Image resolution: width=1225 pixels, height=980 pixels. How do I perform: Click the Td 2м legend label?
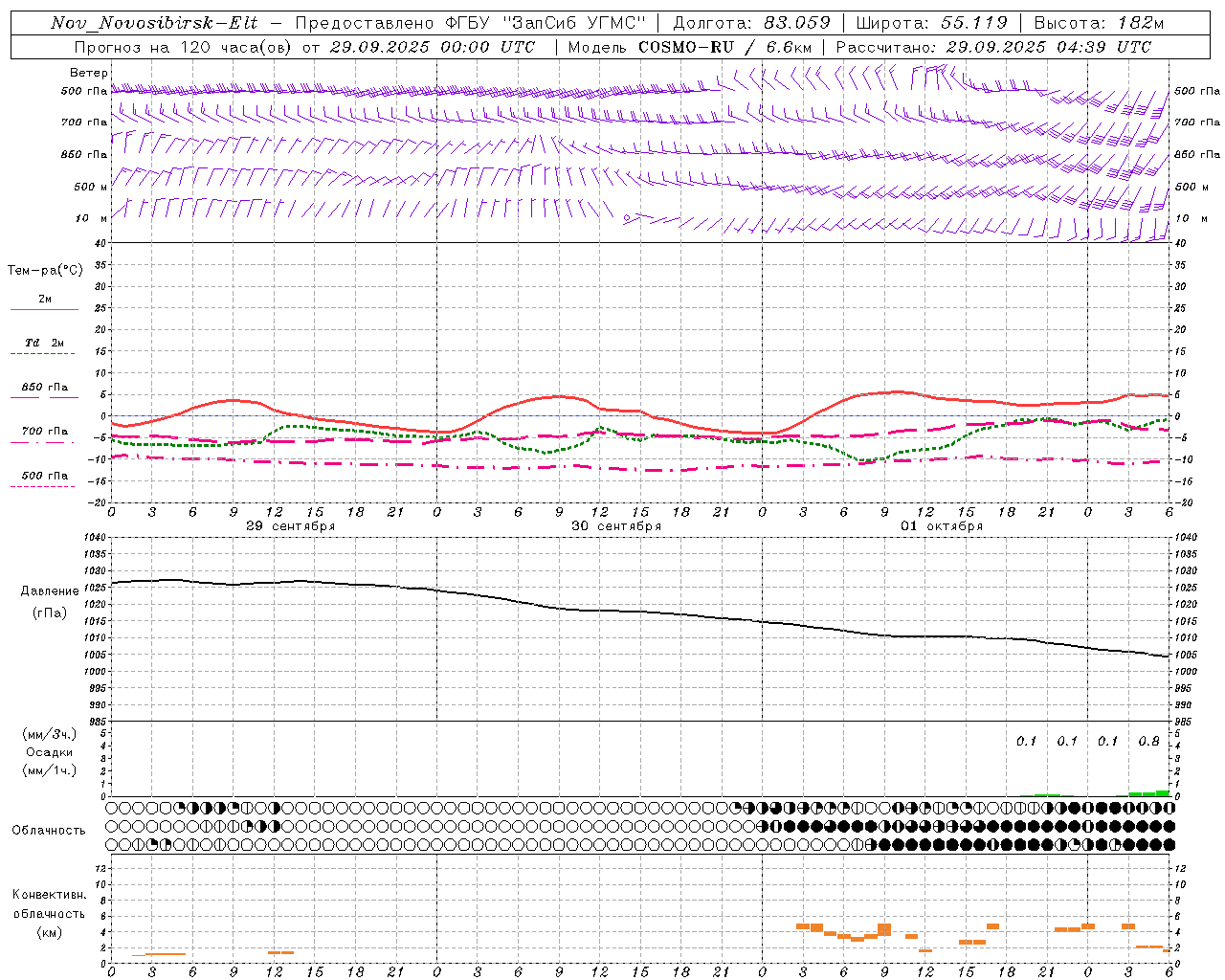click(x=44, y=343)
